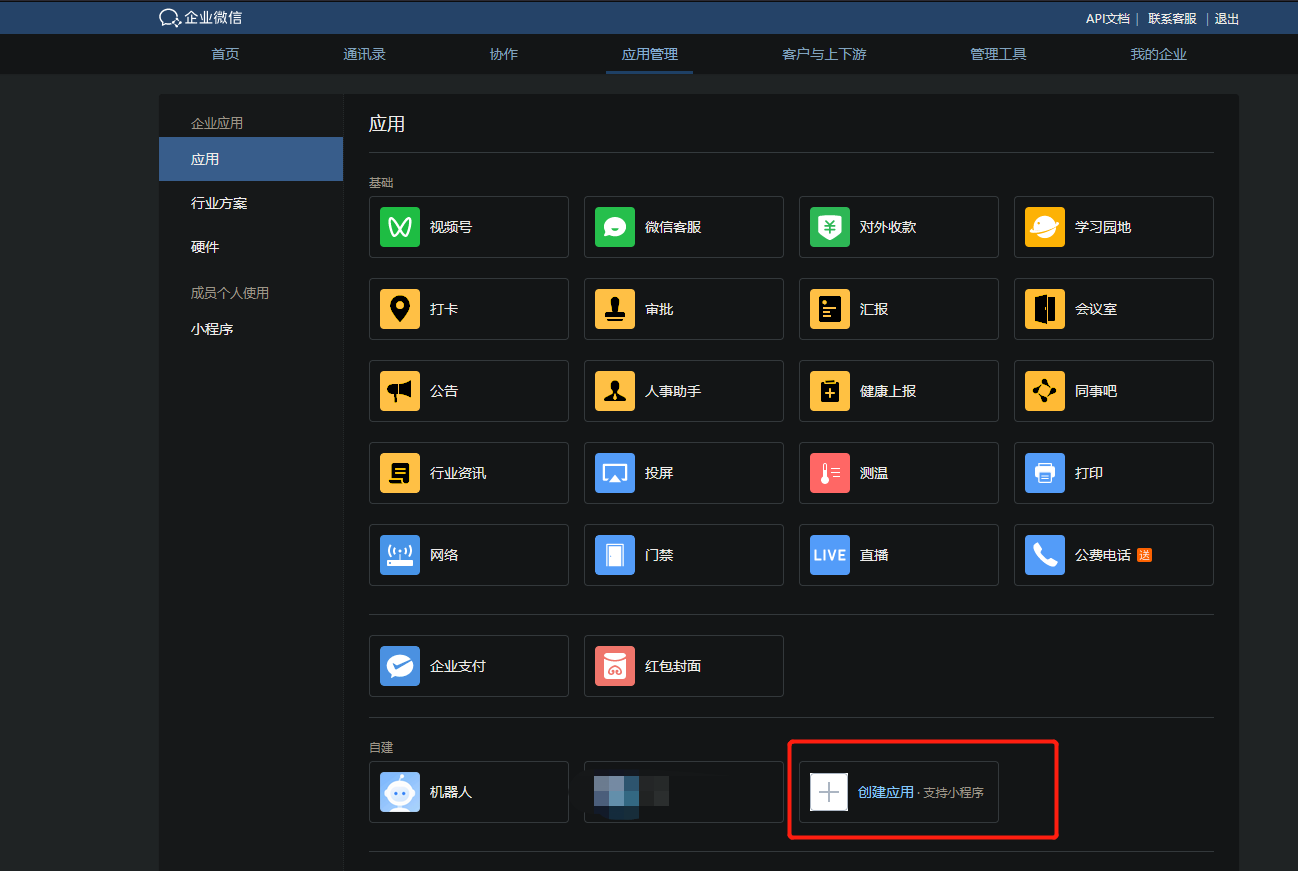
Task: Open the 门禁 door access icon
Action: pyautogui.click(x=615, y=555)
